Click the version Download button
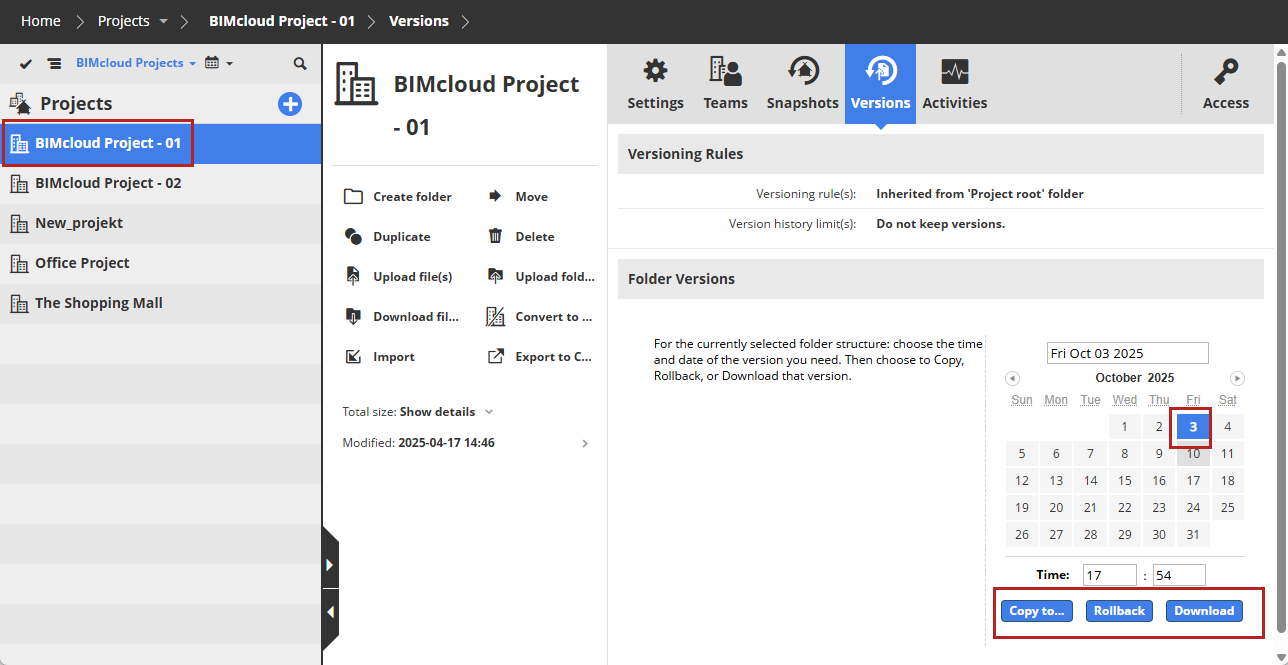1288x665 pixels. coord(1204,611)
